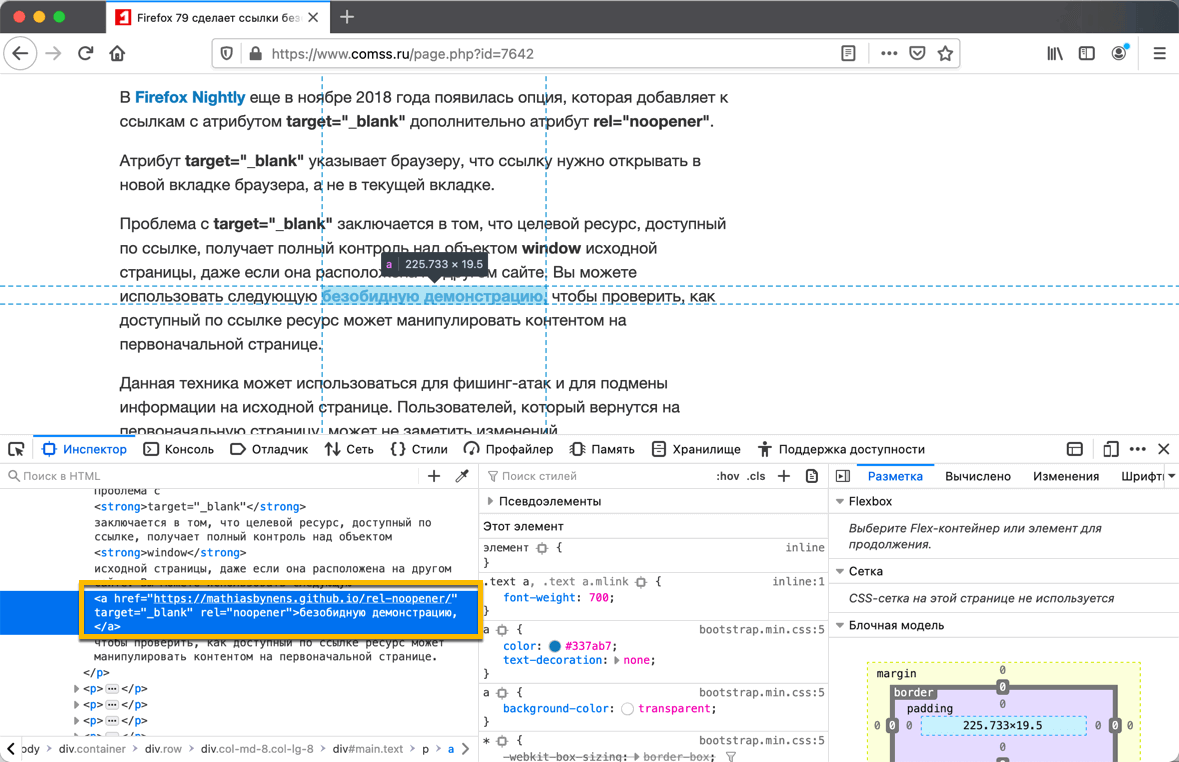Click the URL address bar
1179x762 pixels.
[x=553, y=53]
